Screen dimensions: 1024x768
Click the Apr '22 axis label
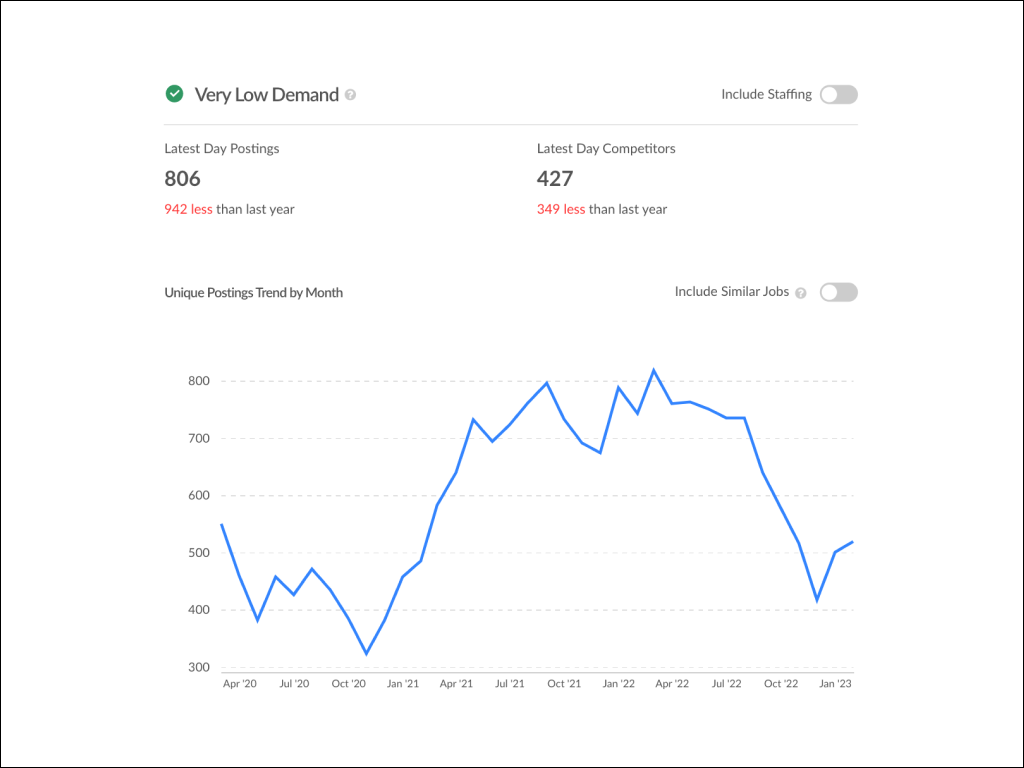pos(672,684)
